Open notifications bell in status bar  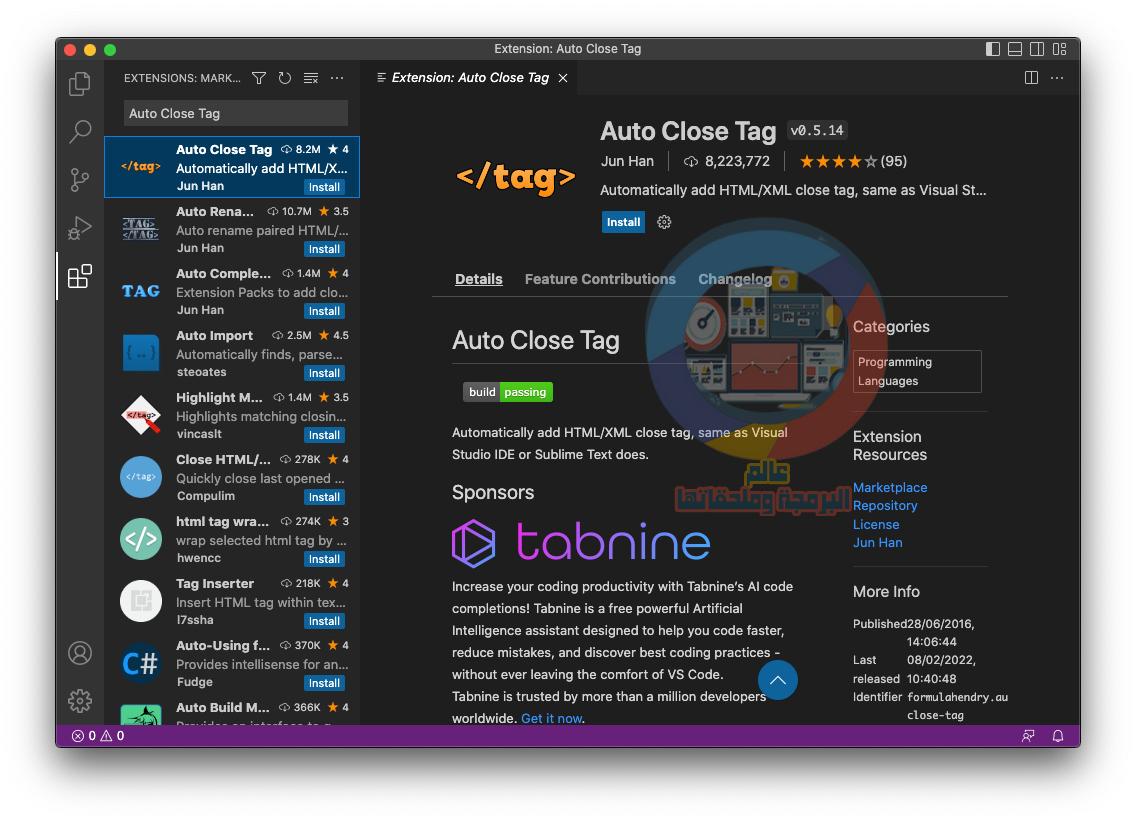click(x=1058, y=735)
